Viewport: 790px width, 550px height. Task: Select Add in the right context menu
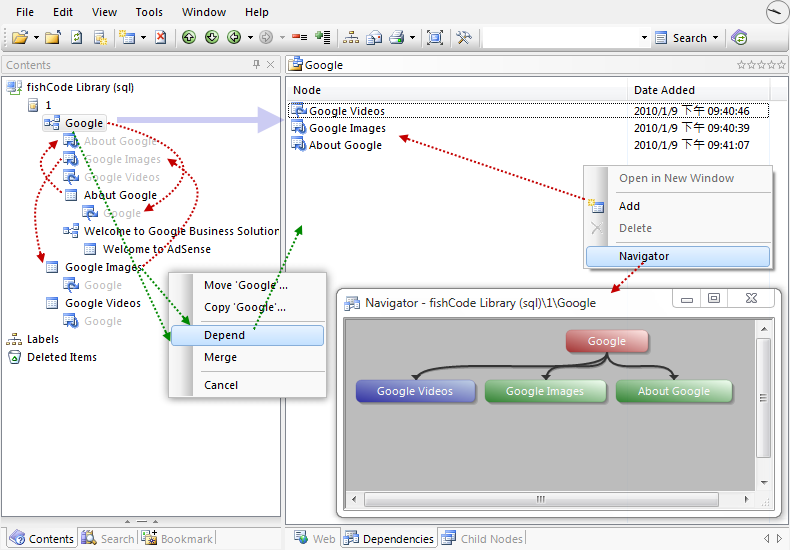click(x=678, y=206)
